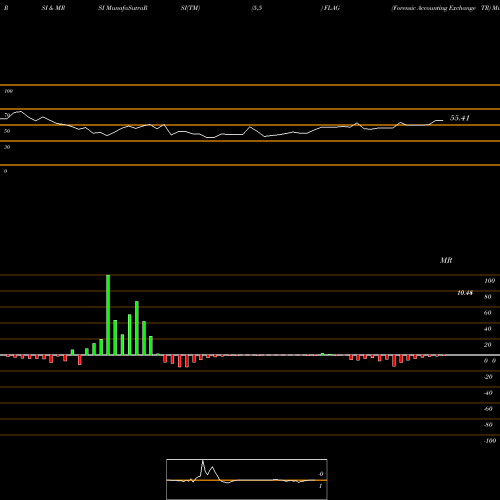
Task: Click the MR axis label 20
Action: point(488,345)
